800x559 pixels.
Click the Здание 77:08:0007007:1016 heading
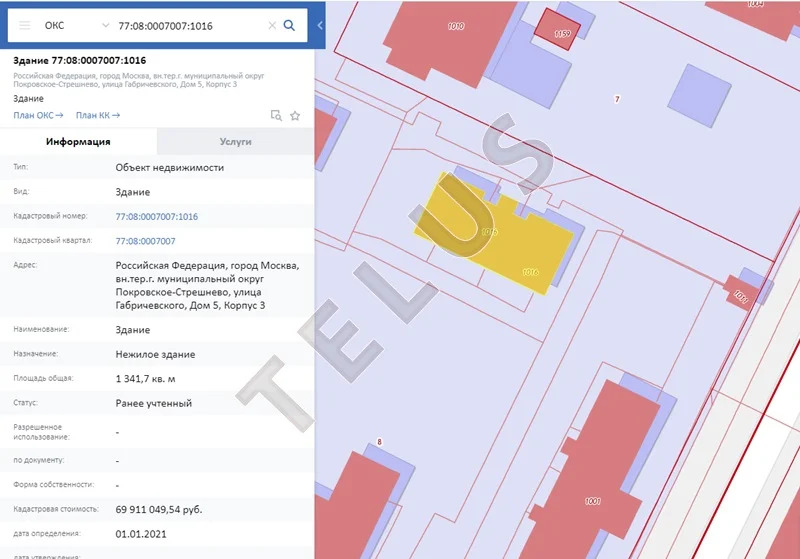(80, 60)
